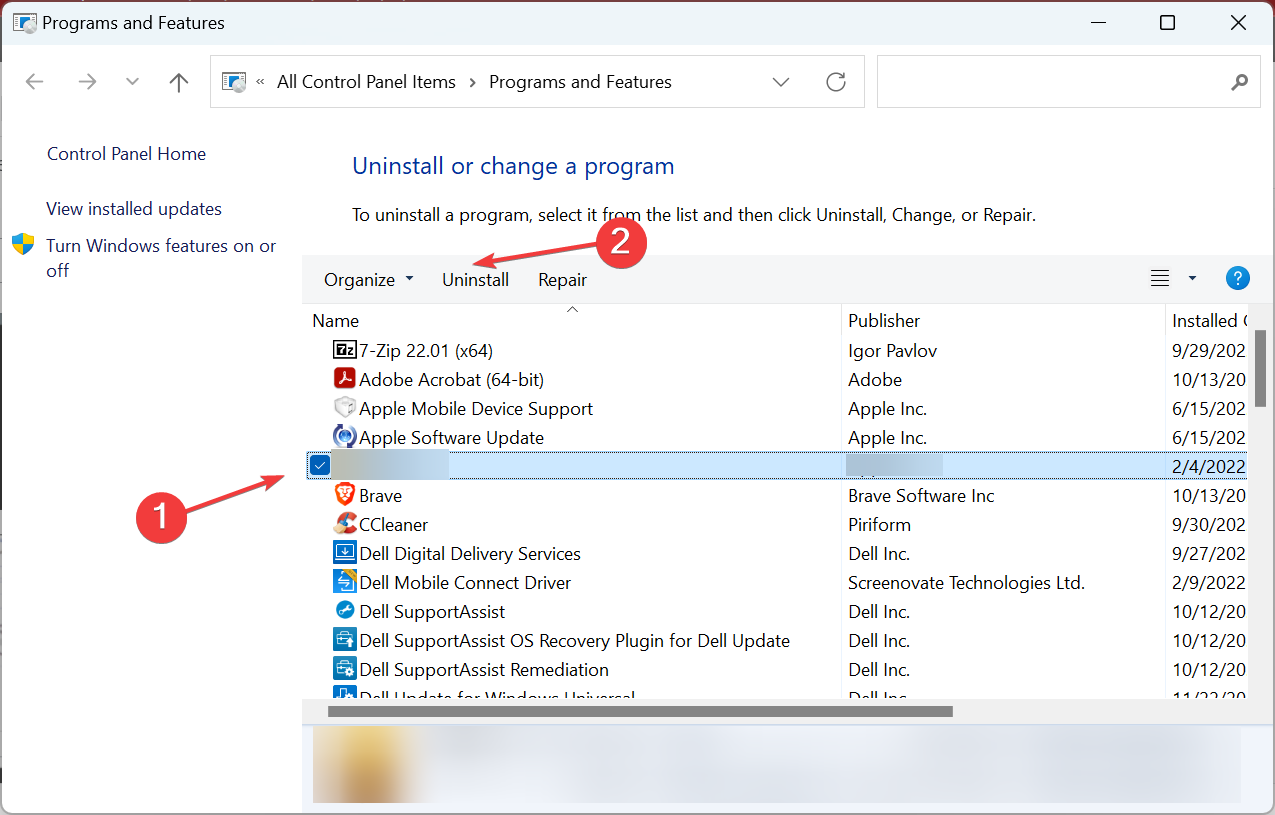1275x815 pixels.
Task: Open recent locations dropdown chevron
Action: click(132, 82)
